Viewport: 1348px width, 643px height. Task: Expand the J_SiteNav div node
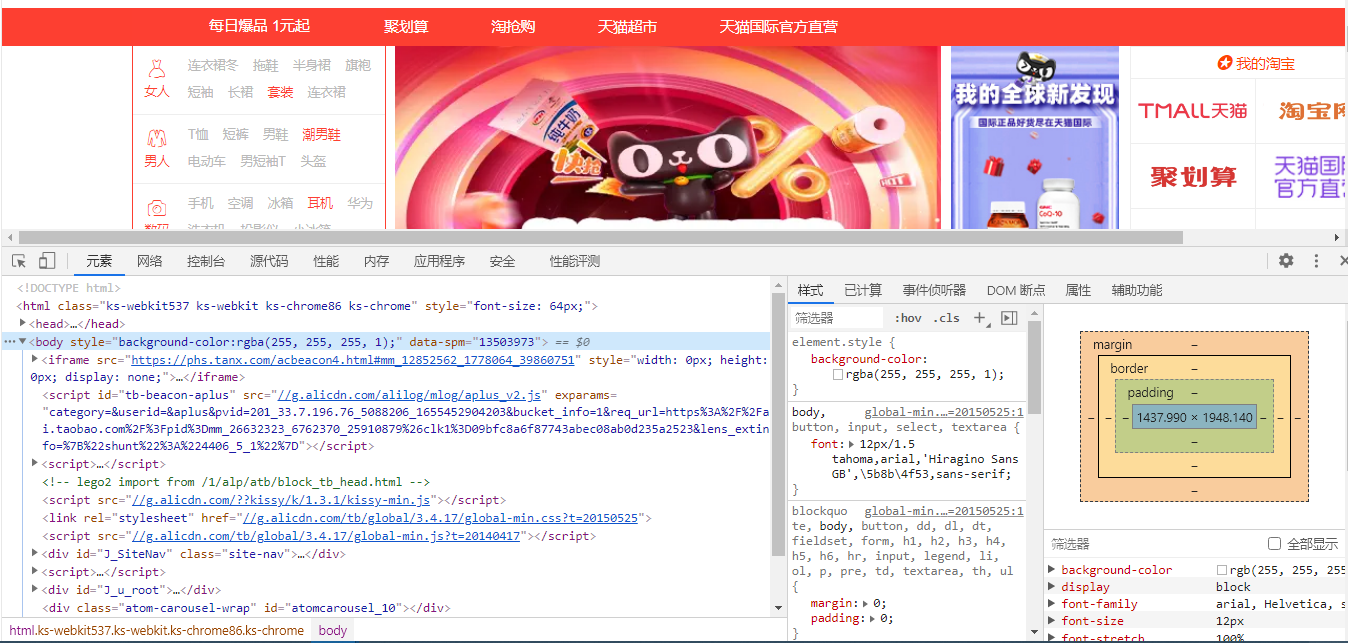tap(36, 553)
